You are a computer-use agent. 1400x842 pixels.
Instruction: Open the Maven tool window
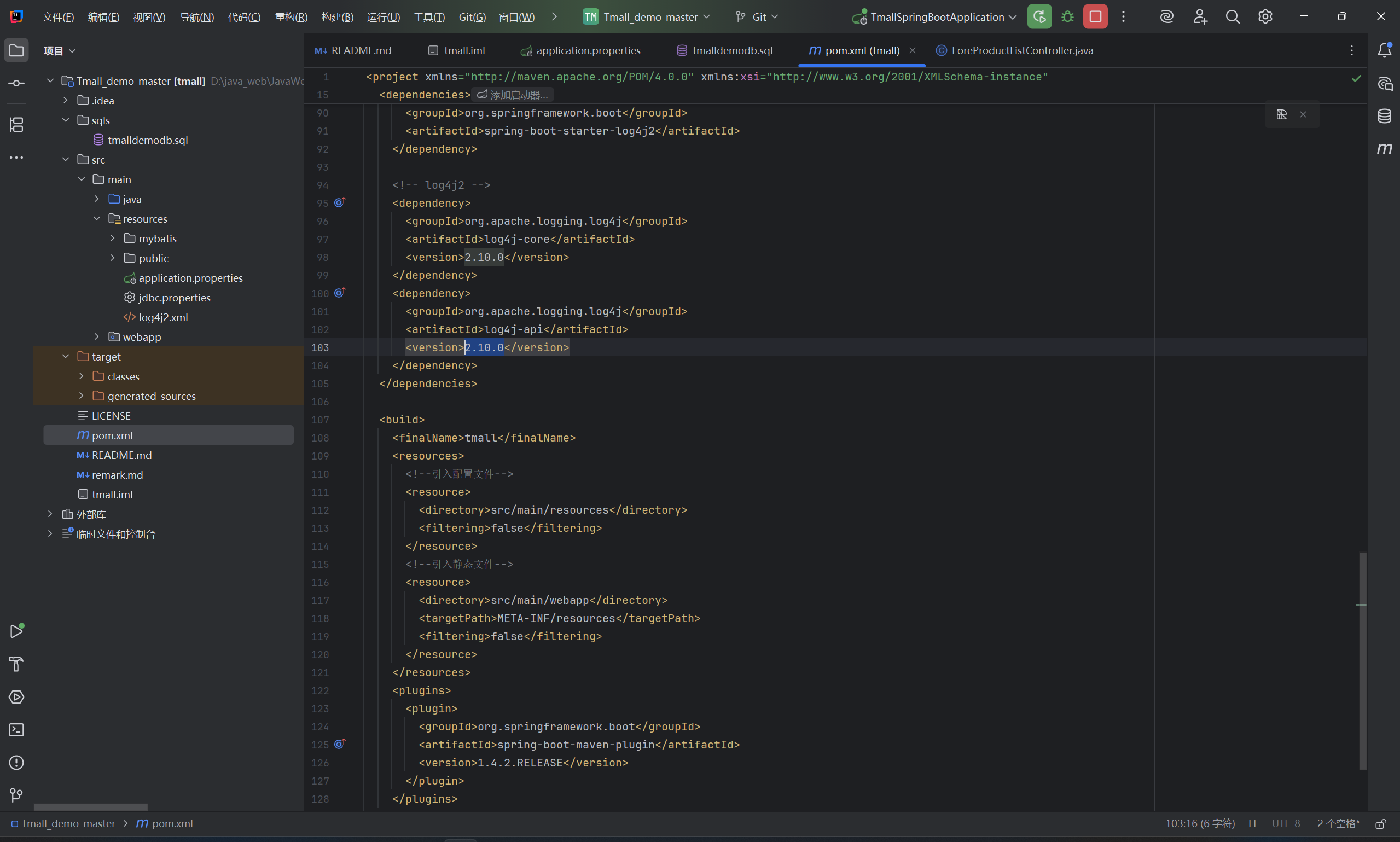[1384, 149]
